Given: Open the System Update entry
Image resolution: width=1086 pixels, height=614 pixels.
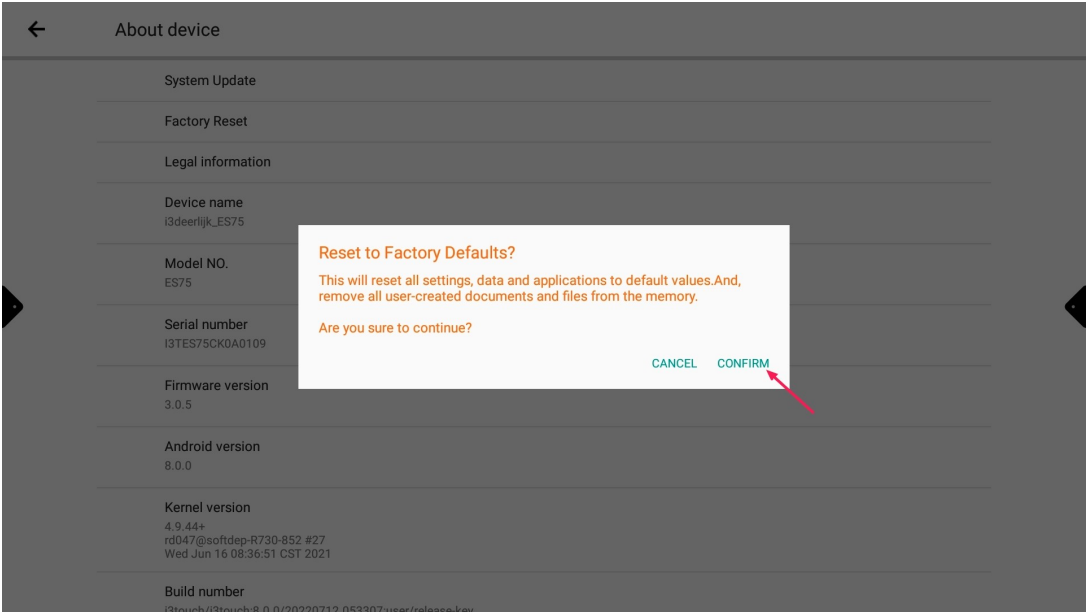Looking at the screenshot, I should click(x=210, y=81).
